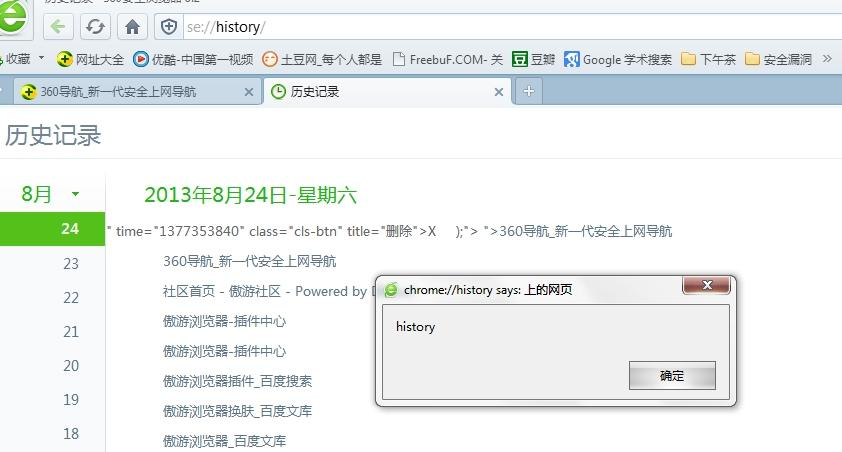
Task: Open the Google 学术搜索 bookmark
Action: click(618, 59)
